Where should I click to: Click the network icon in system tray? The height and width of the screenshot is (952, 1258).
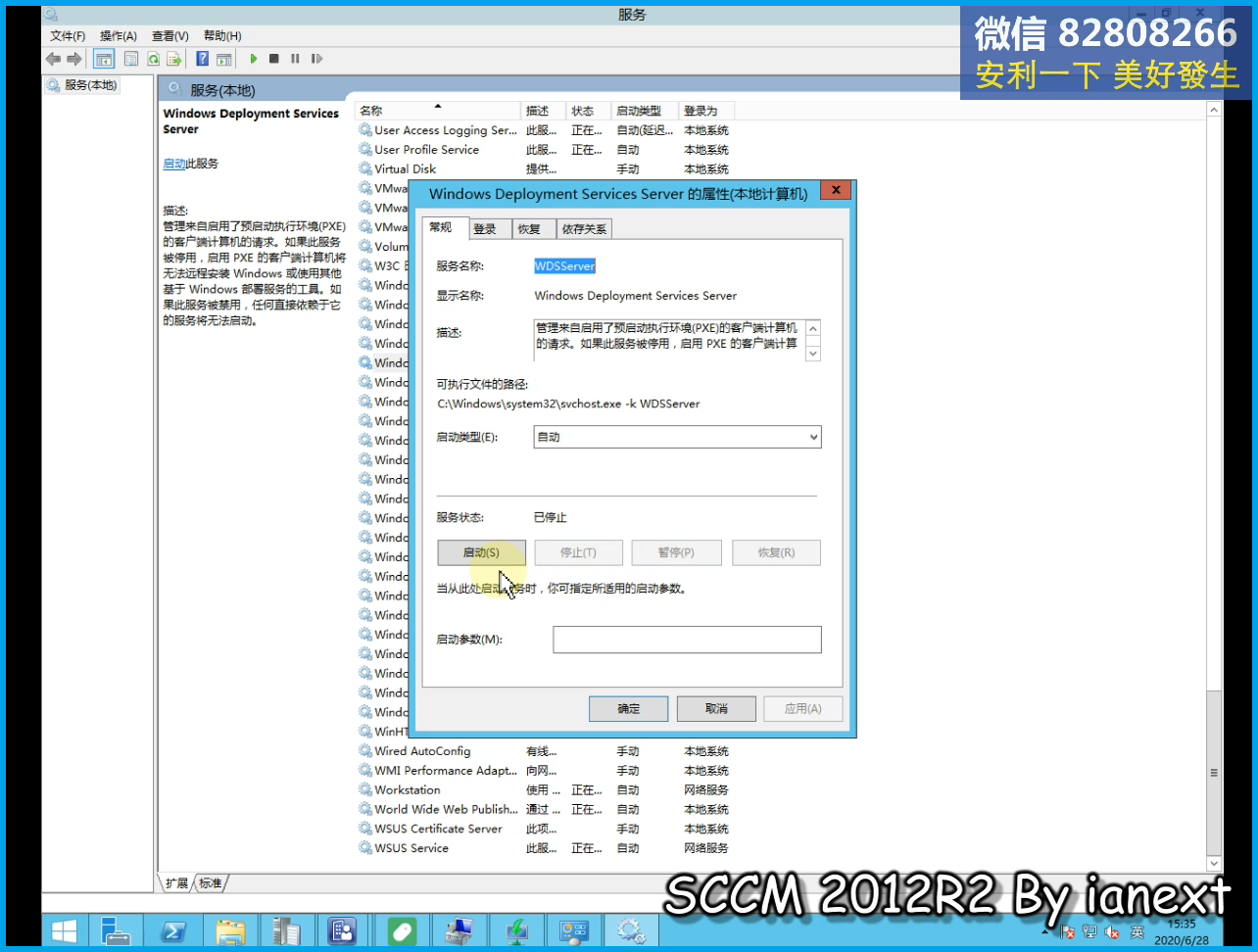(1089, 932)
